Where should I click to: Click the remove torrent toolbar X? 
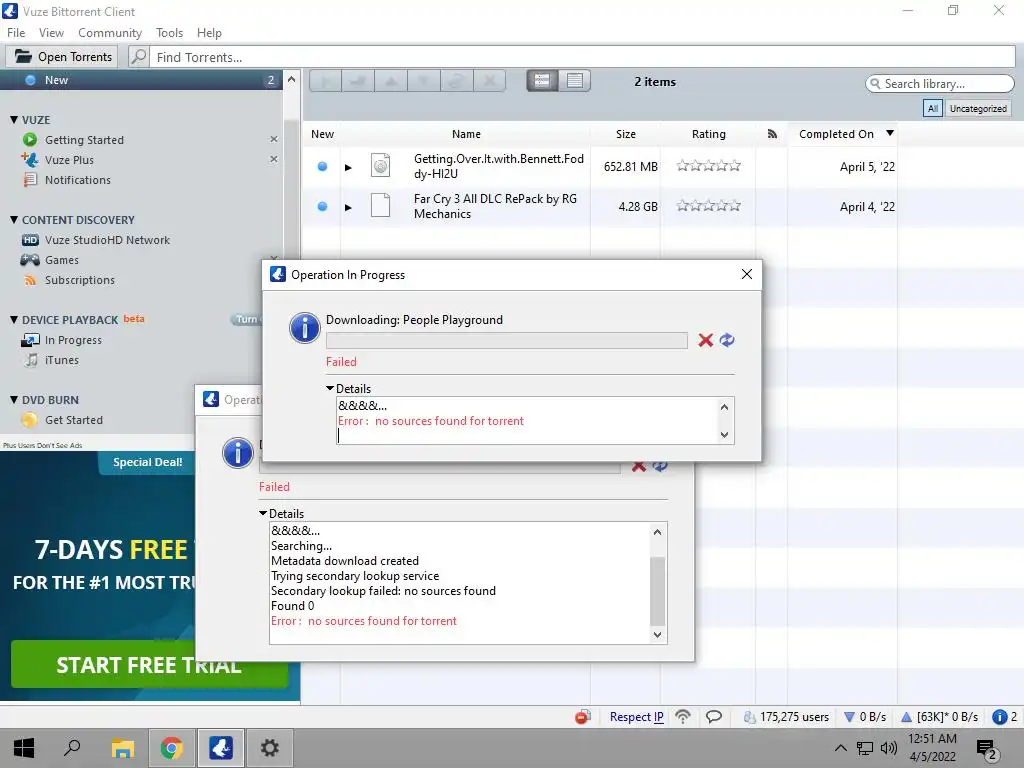[x=489, y=81]
